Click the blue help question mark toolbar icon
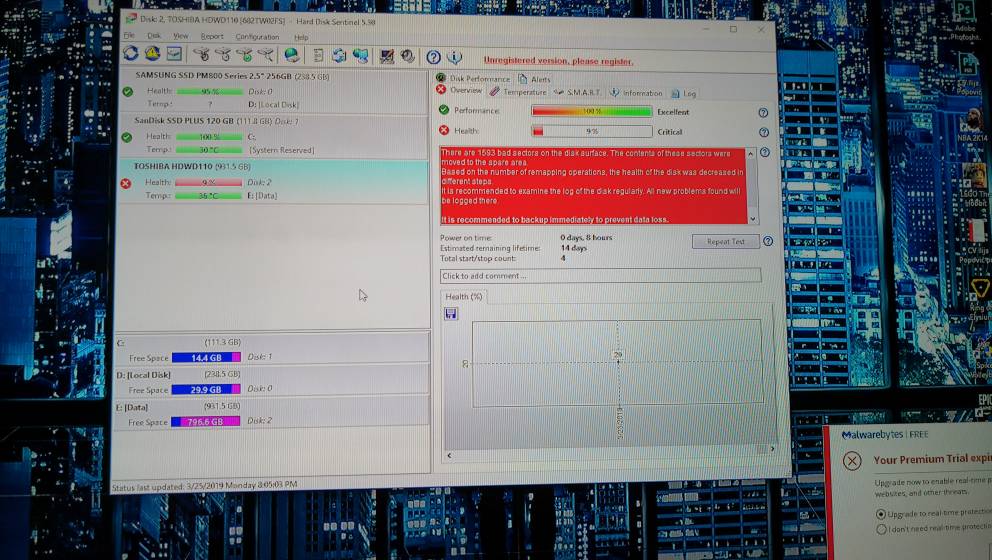This screenshot has width=992, height=560. tap(433, 58)
